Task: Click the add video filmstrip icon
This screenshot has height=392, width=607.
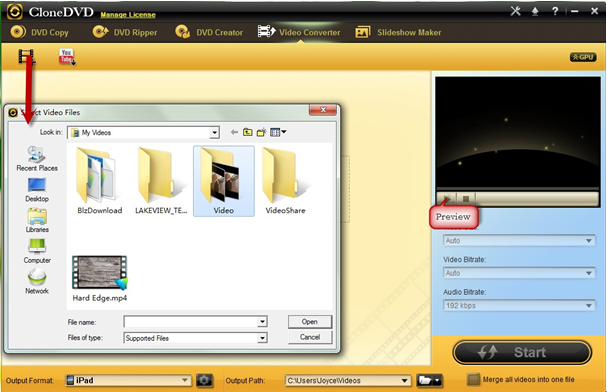Action: 26,56
